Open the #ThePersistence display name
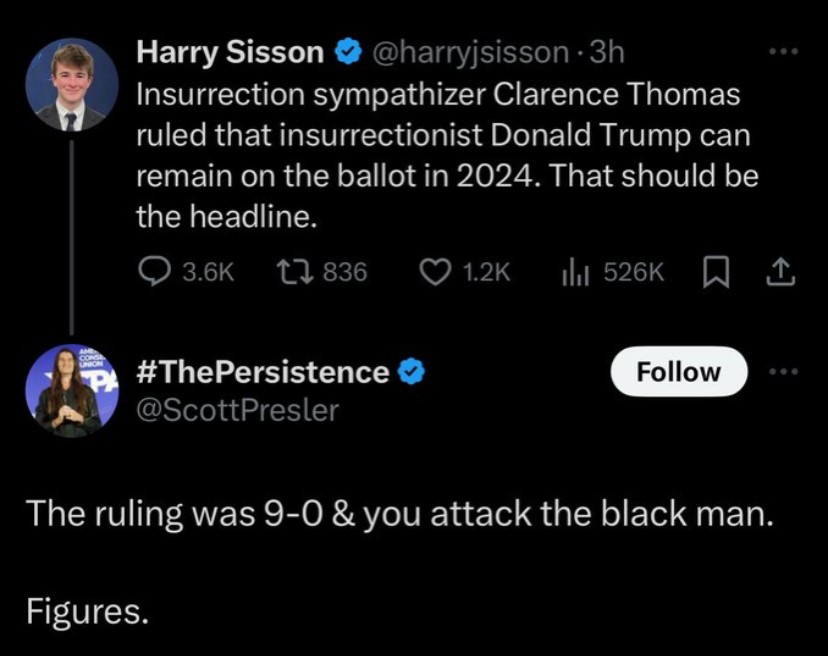Screen dimensions: 828x656 pos(260,372)
